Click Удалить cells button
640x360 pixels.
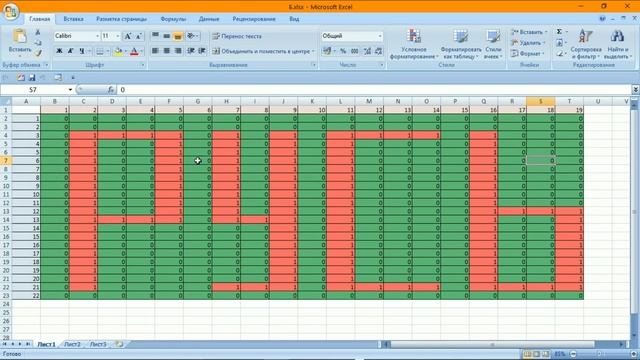(x=527, y=43)
